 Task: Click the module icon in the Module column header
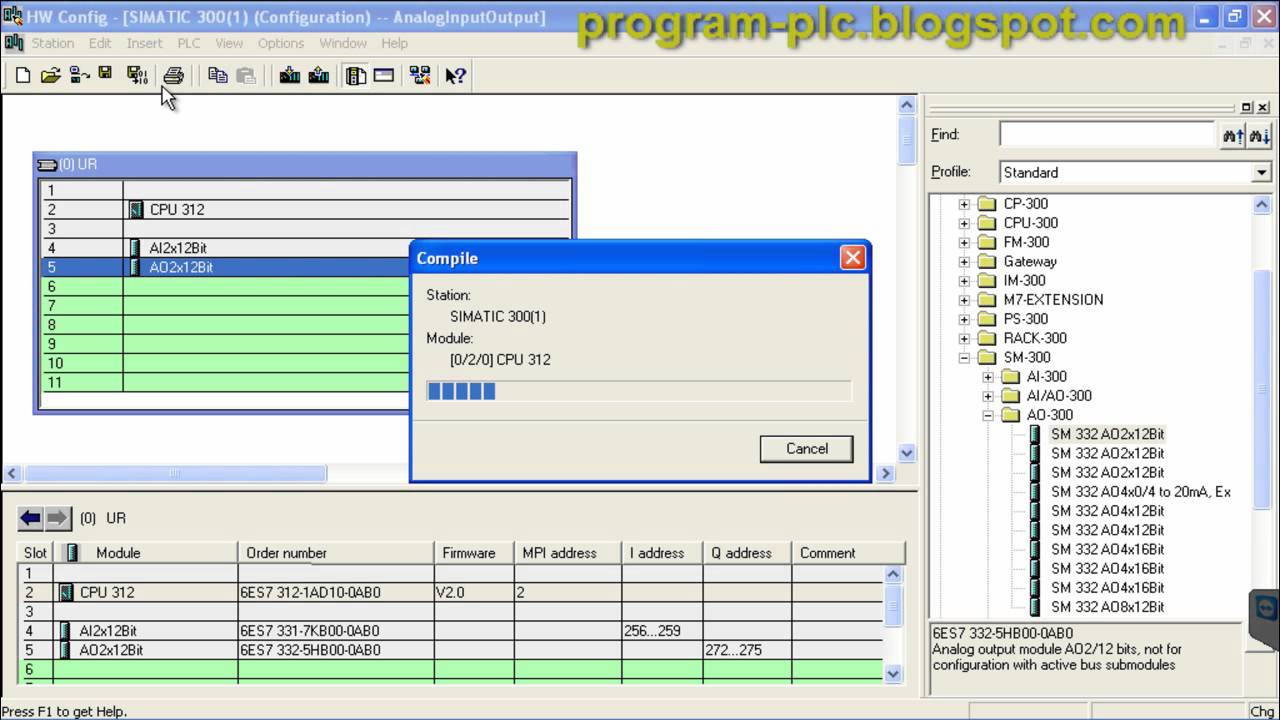(x=72, y=553)
